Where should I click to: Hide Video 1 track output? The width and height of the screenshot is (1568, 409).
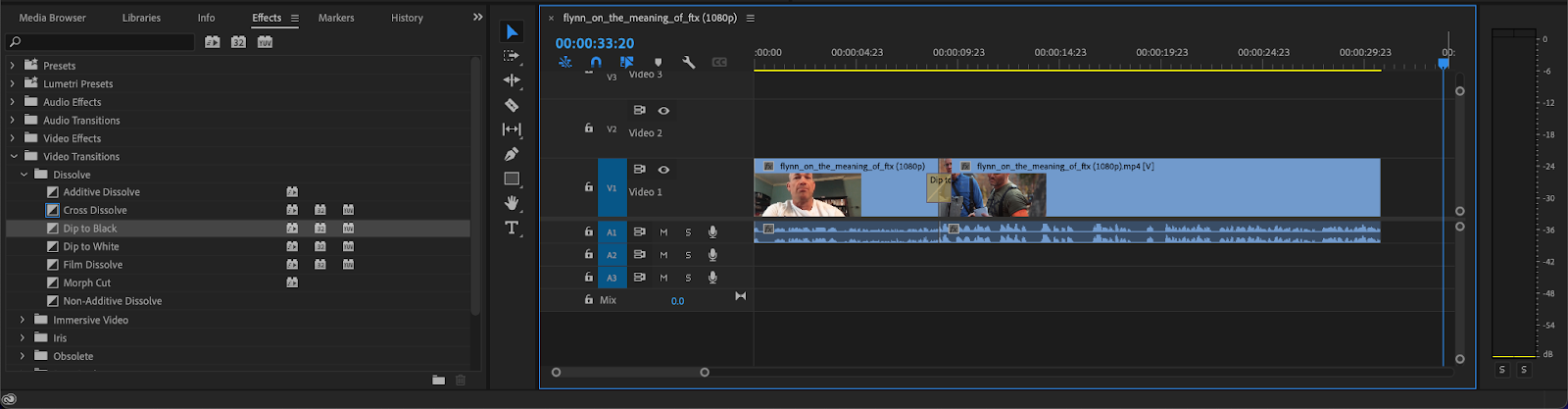point(663,170)
